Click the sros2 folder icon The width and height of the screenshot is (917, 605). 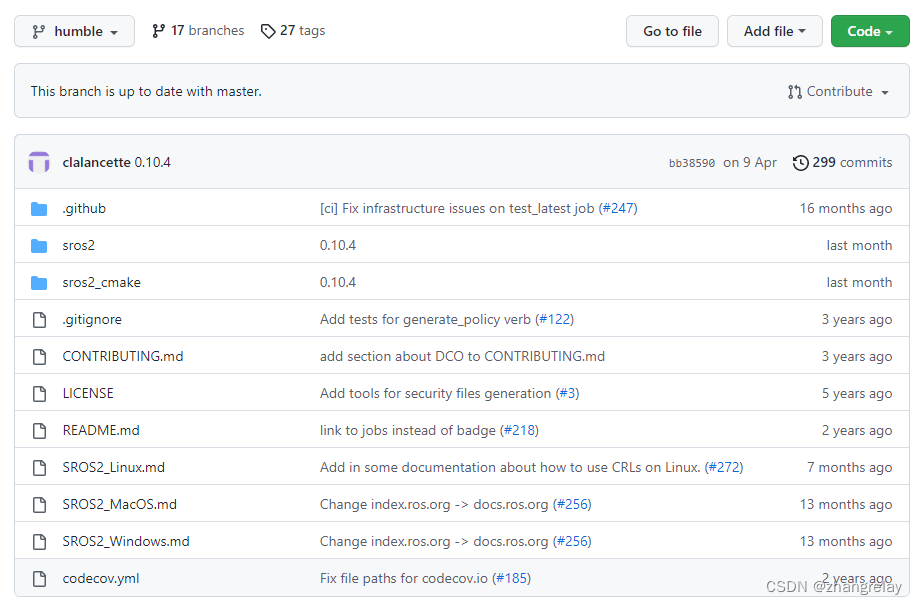(39, 246)
